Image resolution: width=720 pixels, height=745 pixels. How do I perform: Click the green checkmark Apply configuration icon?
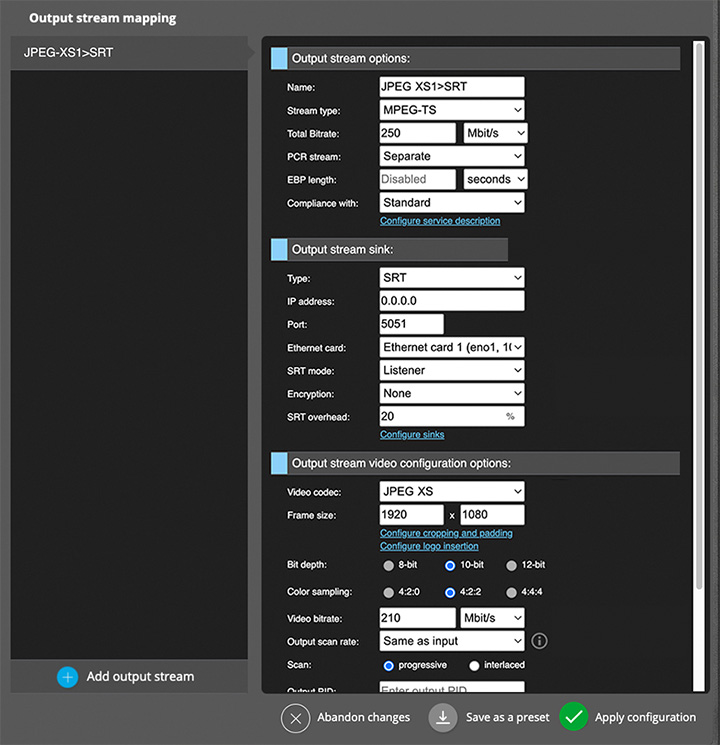click(x=573, y=717)
